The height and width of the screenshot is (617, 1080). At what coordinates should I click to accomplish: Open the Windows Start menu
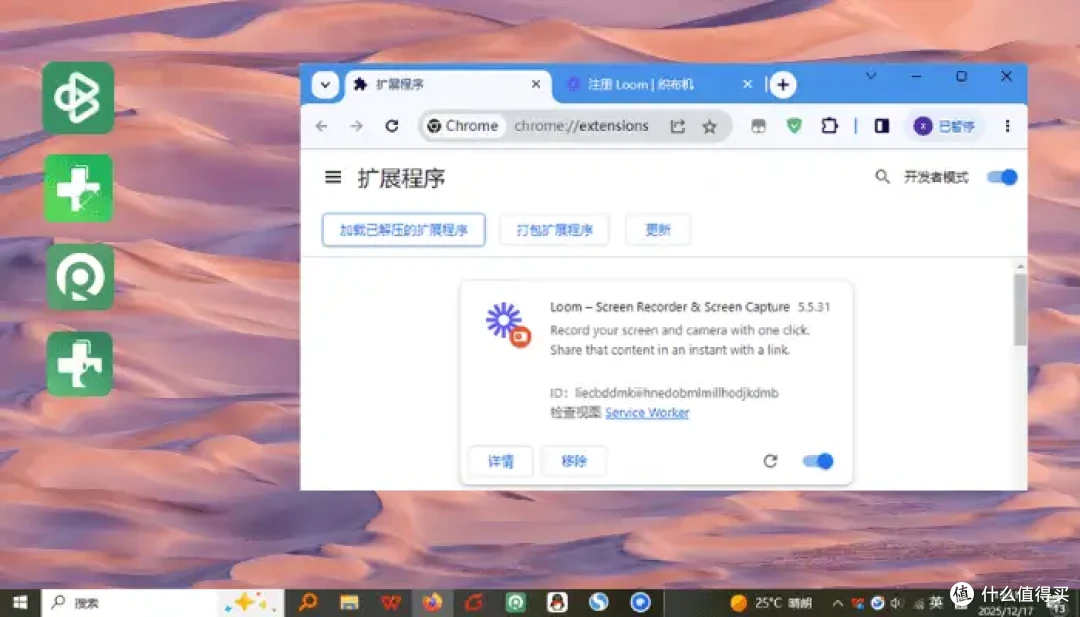tap(21, 603)
